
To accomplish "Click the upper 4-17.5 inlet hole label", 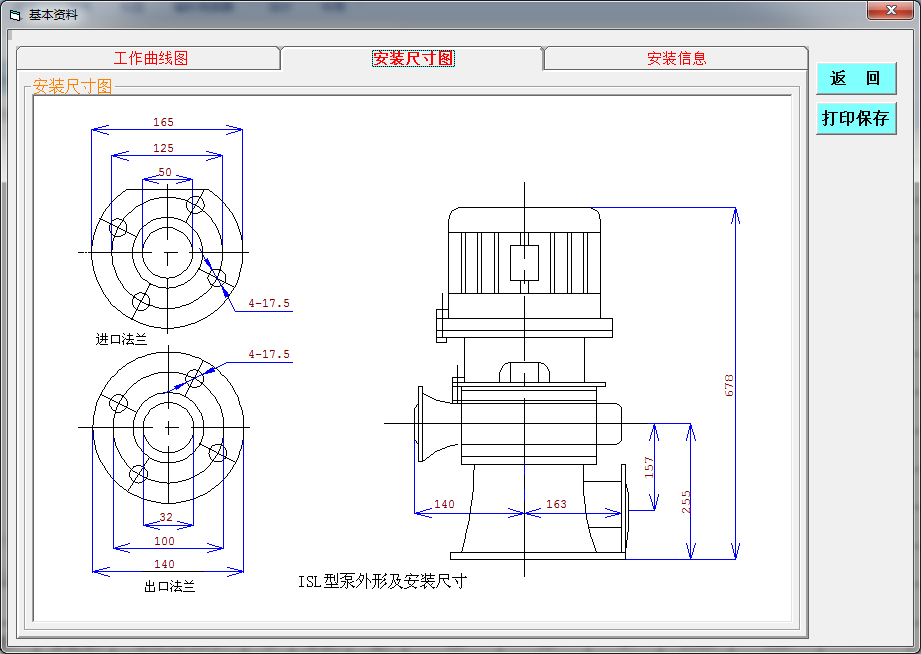I will coord(269,303).
